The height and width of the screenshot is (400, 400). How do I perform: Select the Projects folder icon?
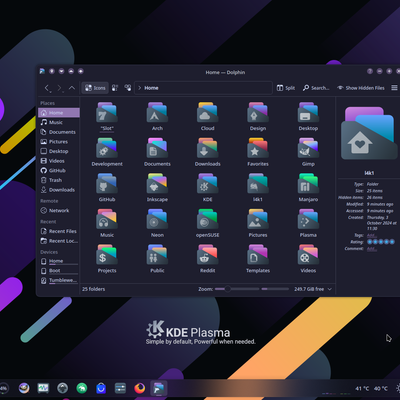(x=107, y=255)
